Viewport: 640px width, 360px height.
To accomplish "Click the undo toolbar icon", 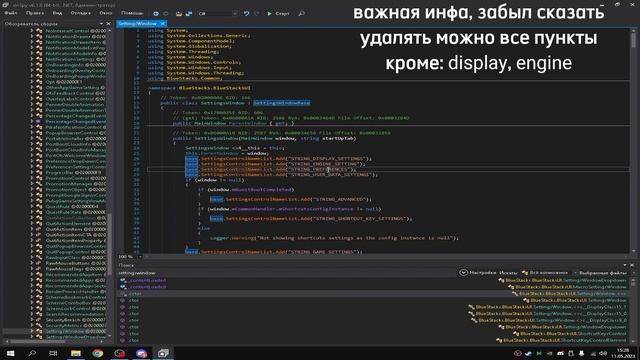I will 247,13.
